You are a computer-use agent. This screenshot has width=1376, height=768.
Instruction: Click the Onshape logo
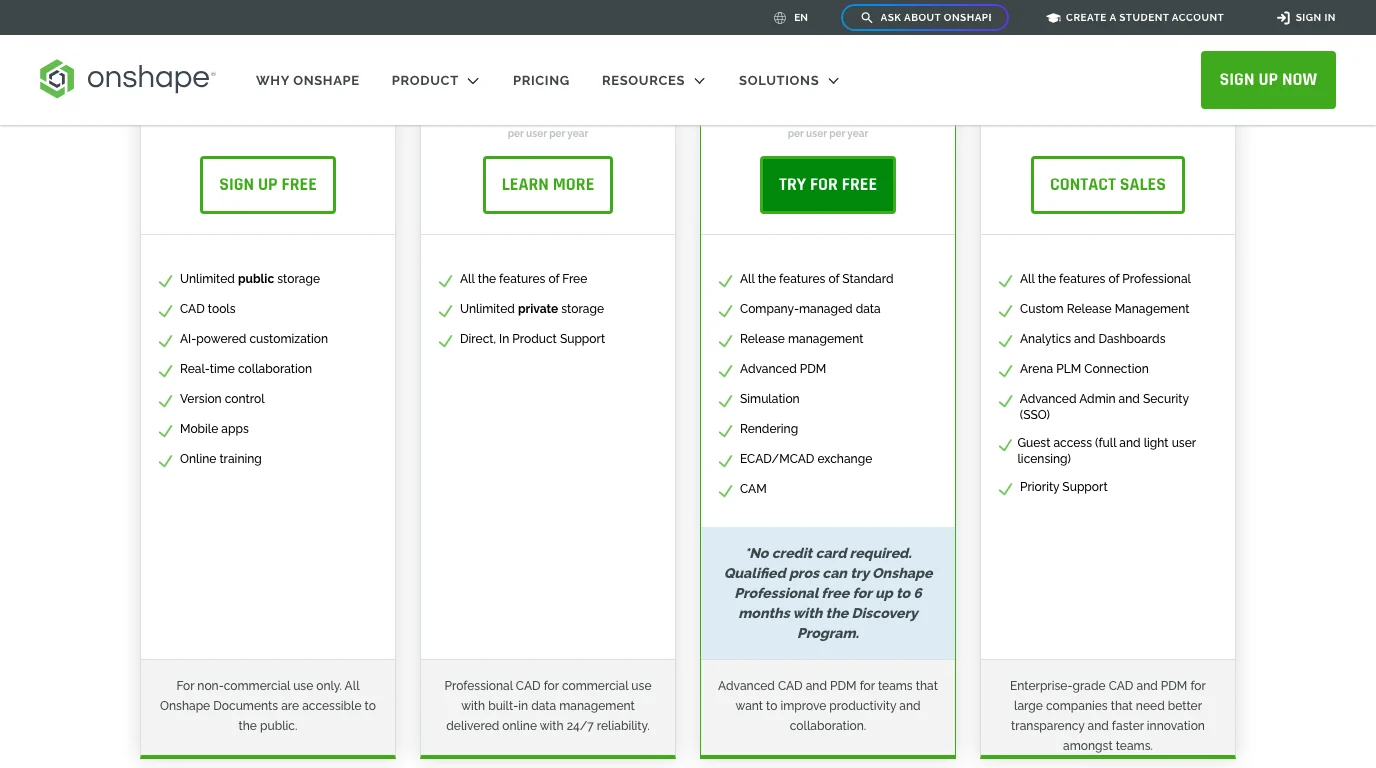tap(127, 79)
